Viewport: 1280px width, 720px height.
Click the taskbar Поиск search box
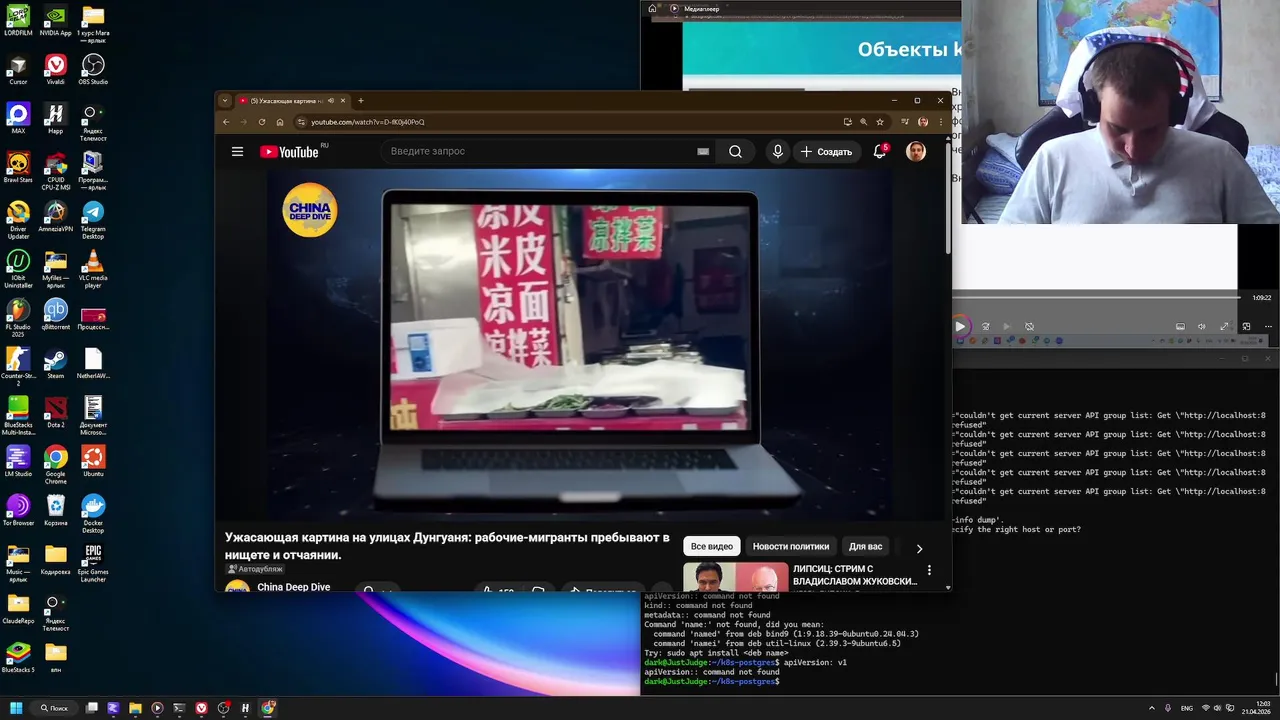click(54, 708)
